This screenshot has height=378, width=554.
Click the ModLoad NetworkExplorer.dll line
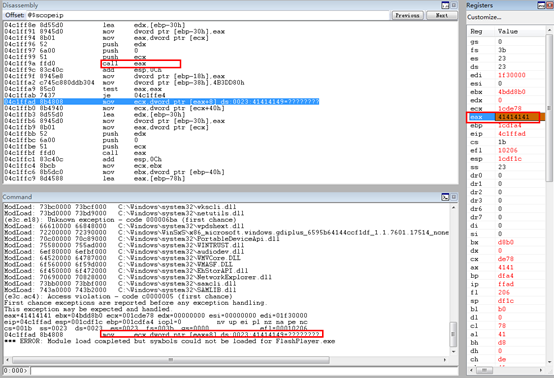click(138, 277)
